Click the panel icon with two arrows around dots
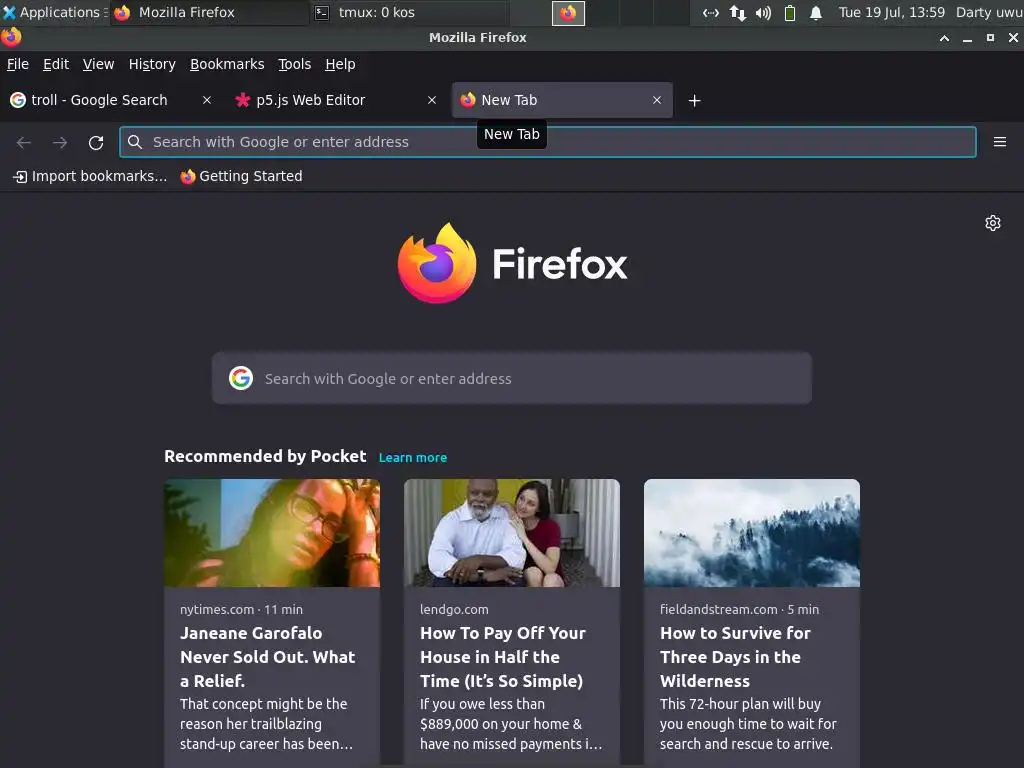This screenshot has width=1024, height=768. 711,12
